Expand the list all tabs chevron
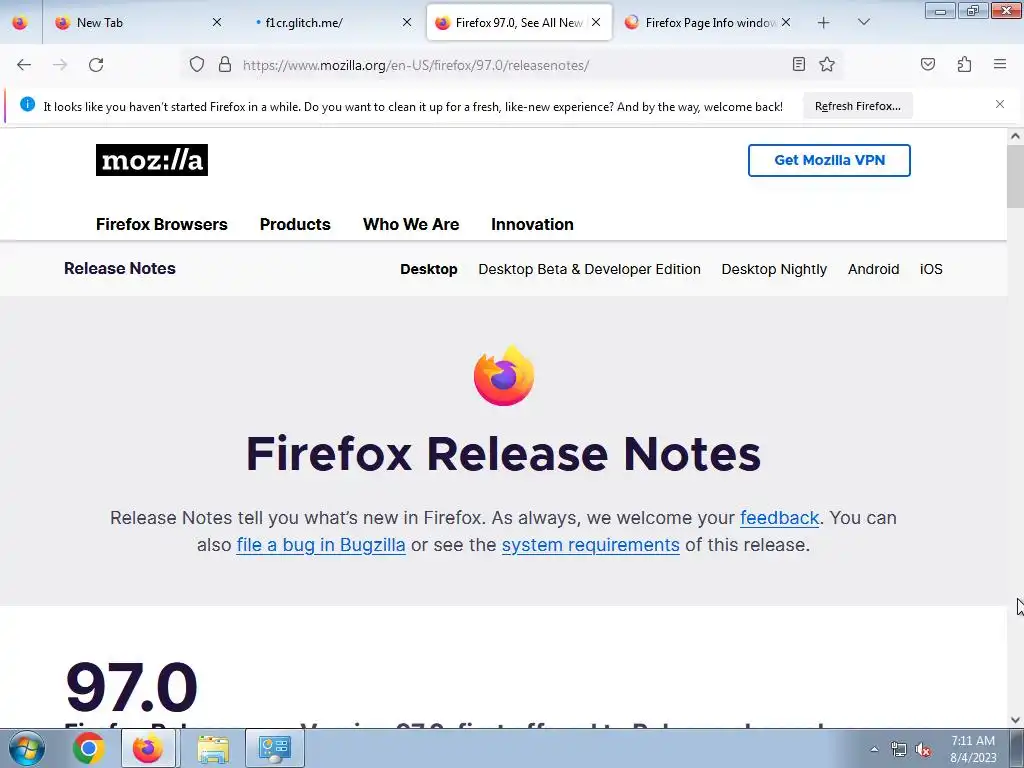 pos(863,23)
